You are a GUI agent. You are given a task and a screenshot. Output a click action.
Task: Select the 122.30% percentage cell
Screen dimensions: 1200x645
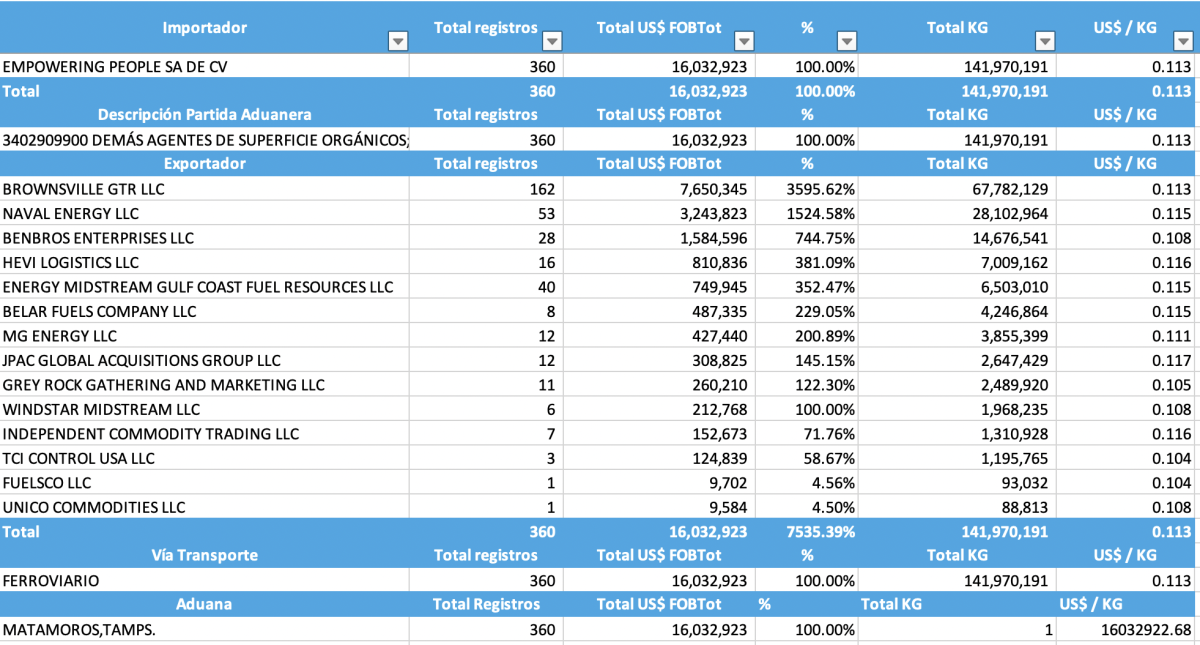coord(808,385)
